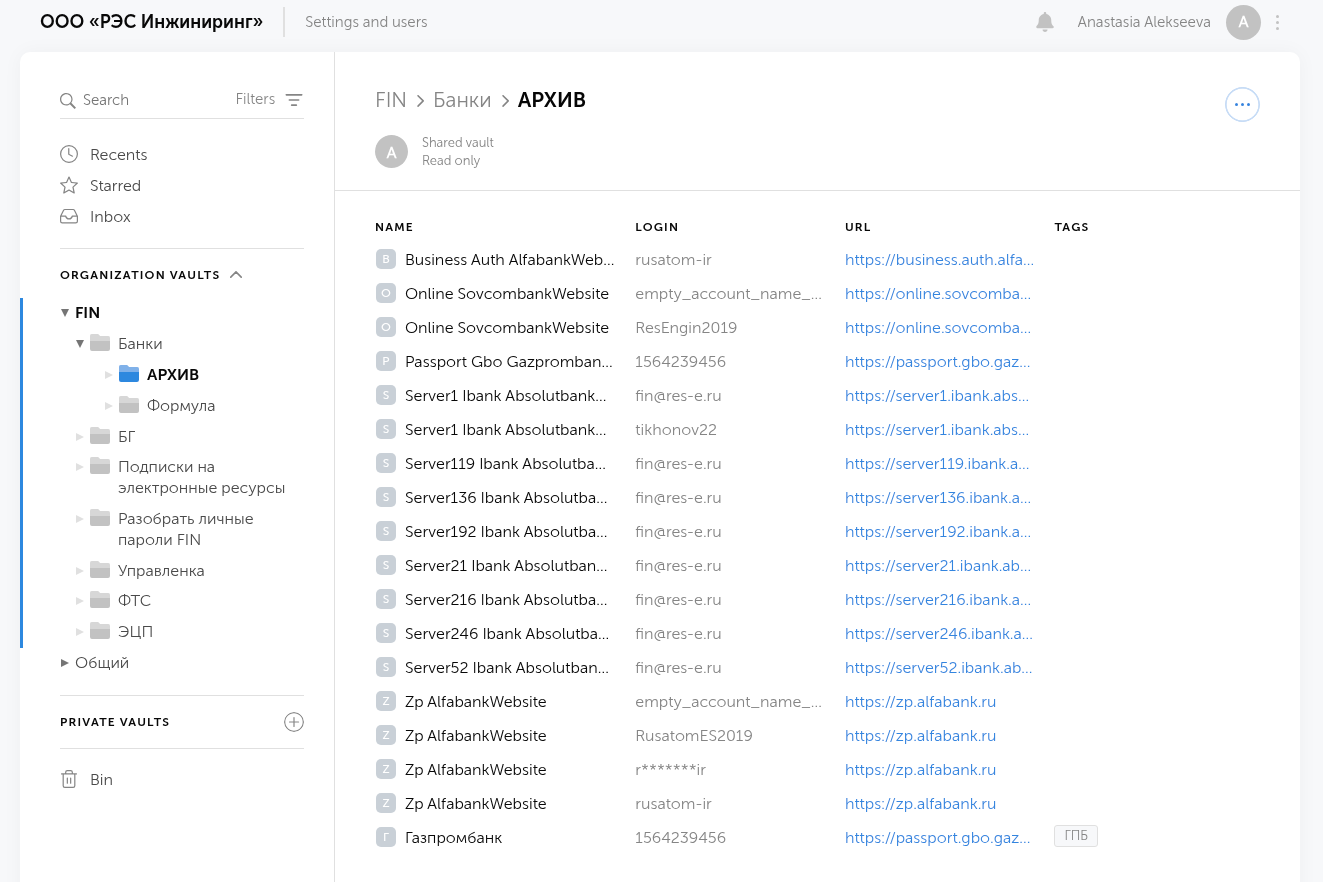The height and width of the screenshot is (882, 1323).
Task: Expand the Формула folder
Action: [109, 406]
